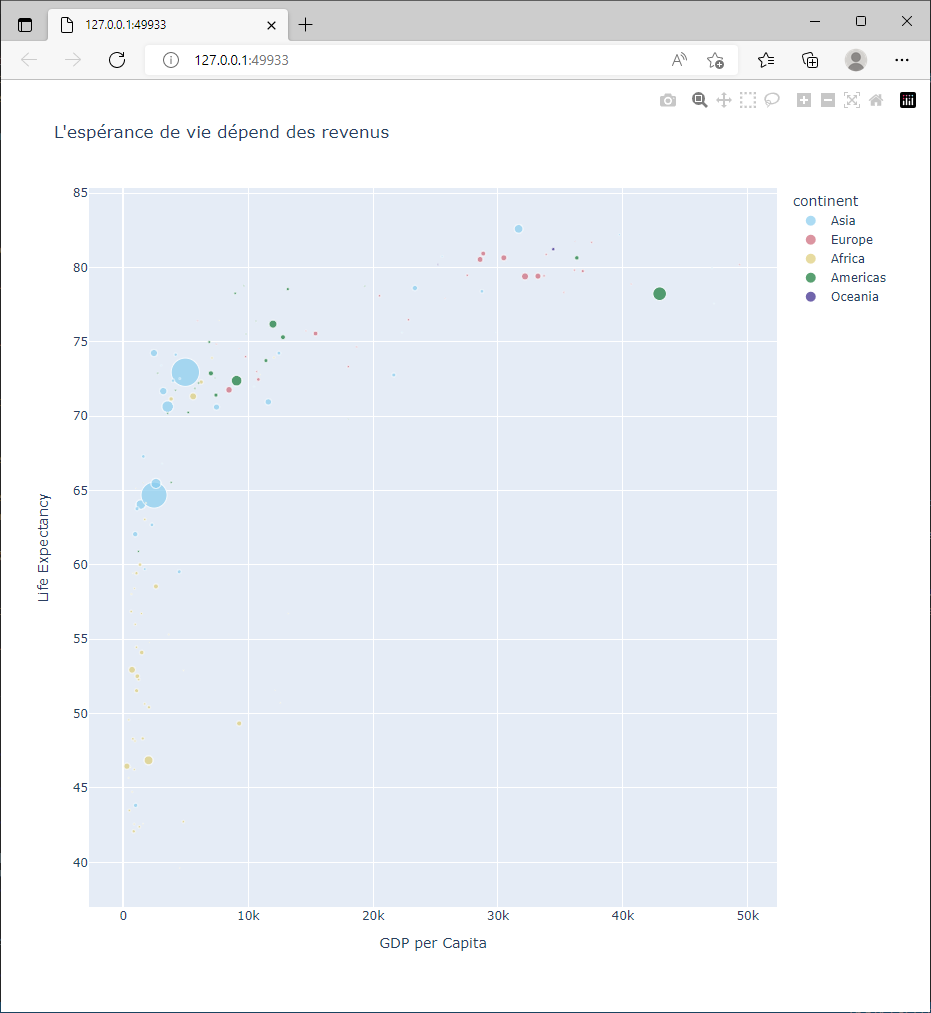Screen dimensions: 931x1013
Task: Click the Plotly logo link
Action: point(908,100)
